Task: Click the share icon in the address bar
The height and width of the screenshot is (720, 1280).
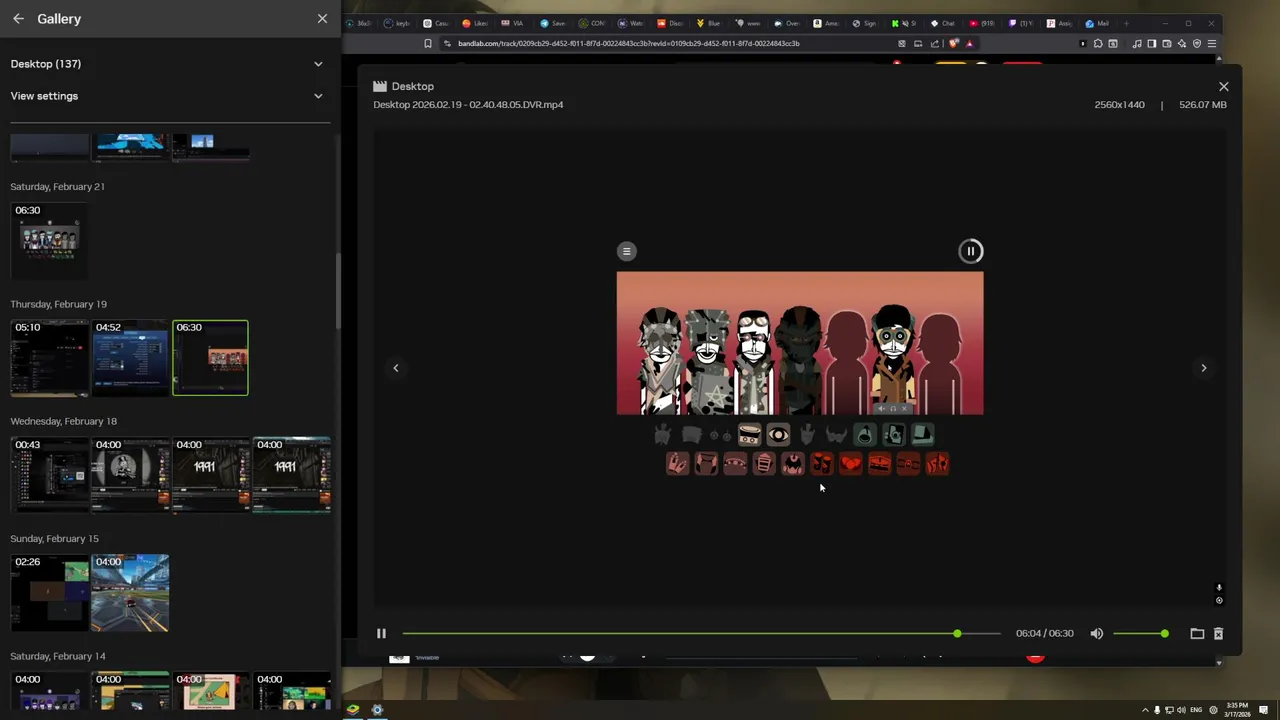Action: pos(934,44)
